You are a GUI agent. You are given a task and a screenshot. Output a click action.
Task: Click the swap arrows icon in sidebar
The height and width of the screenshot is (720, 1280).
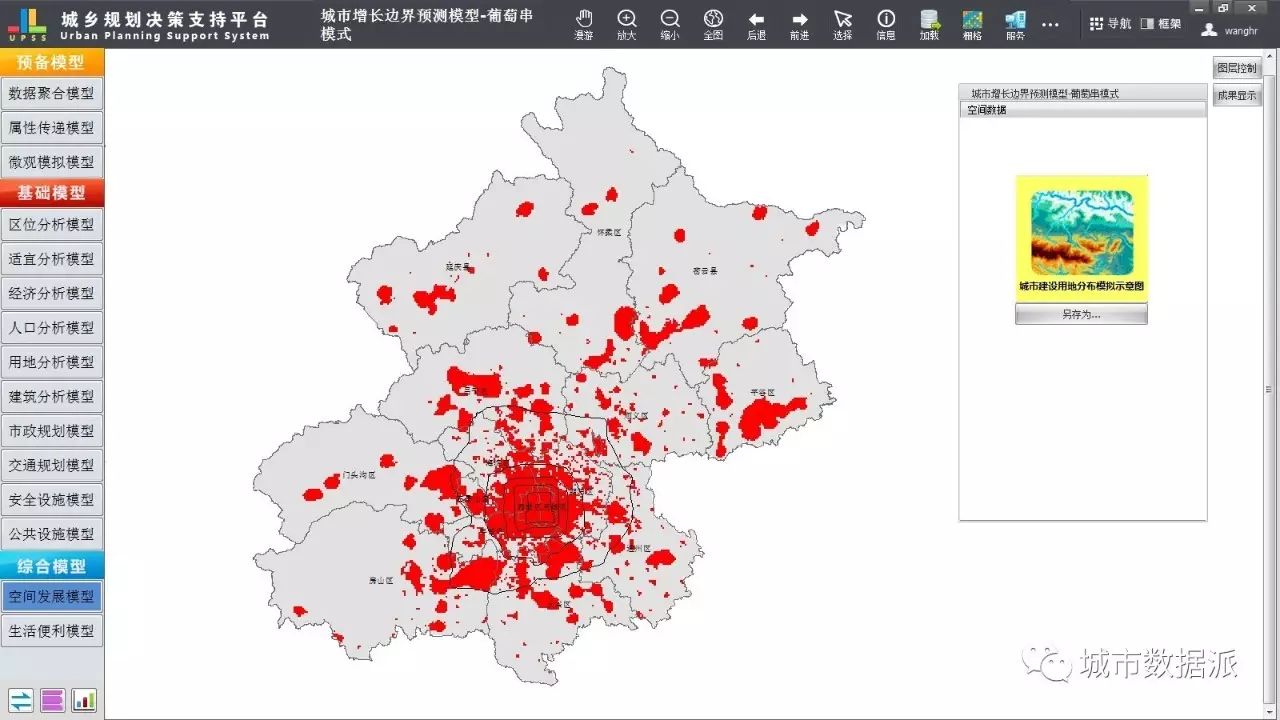tap(20, 700)
